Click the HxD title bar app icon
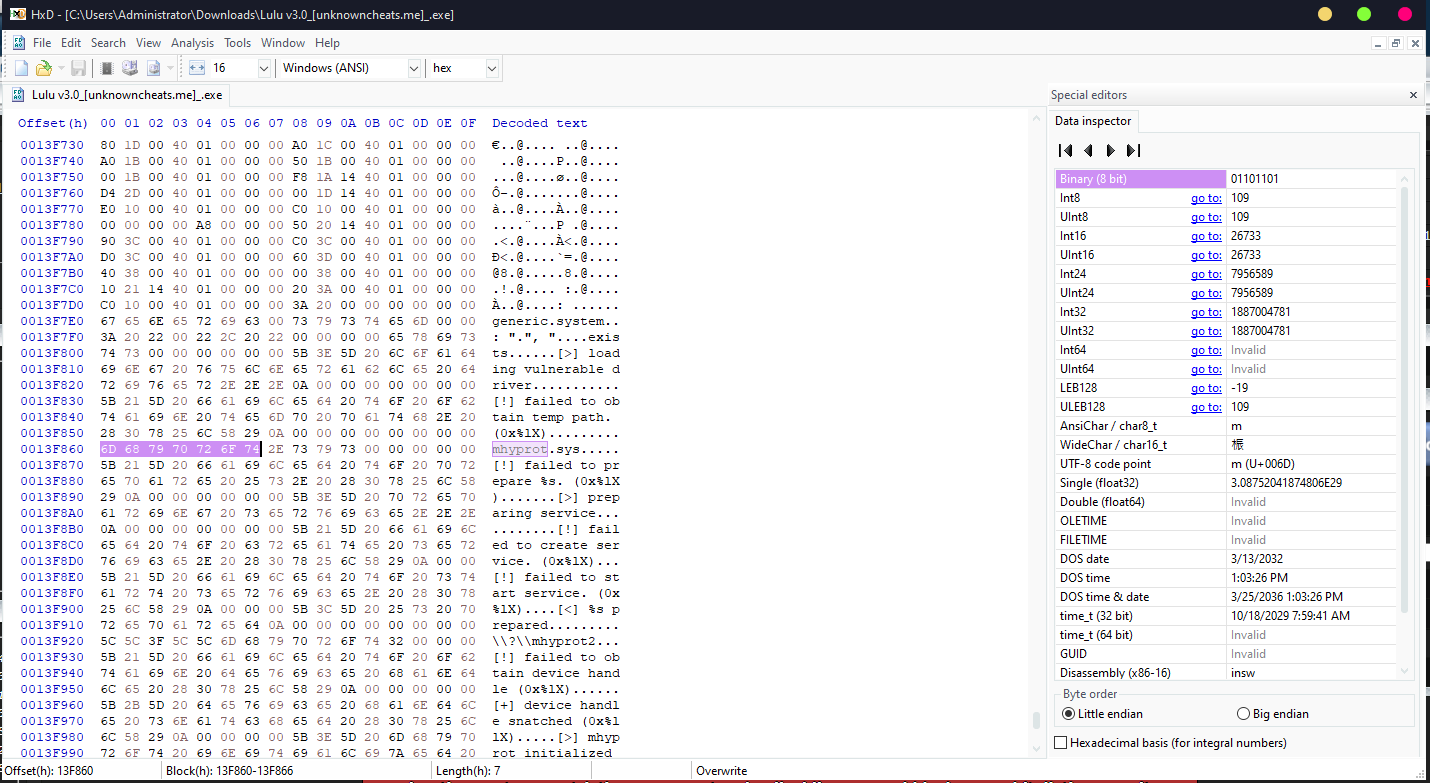Image resolution: width=1430 pixels, height=783 pixels. [x=19, y=14]
